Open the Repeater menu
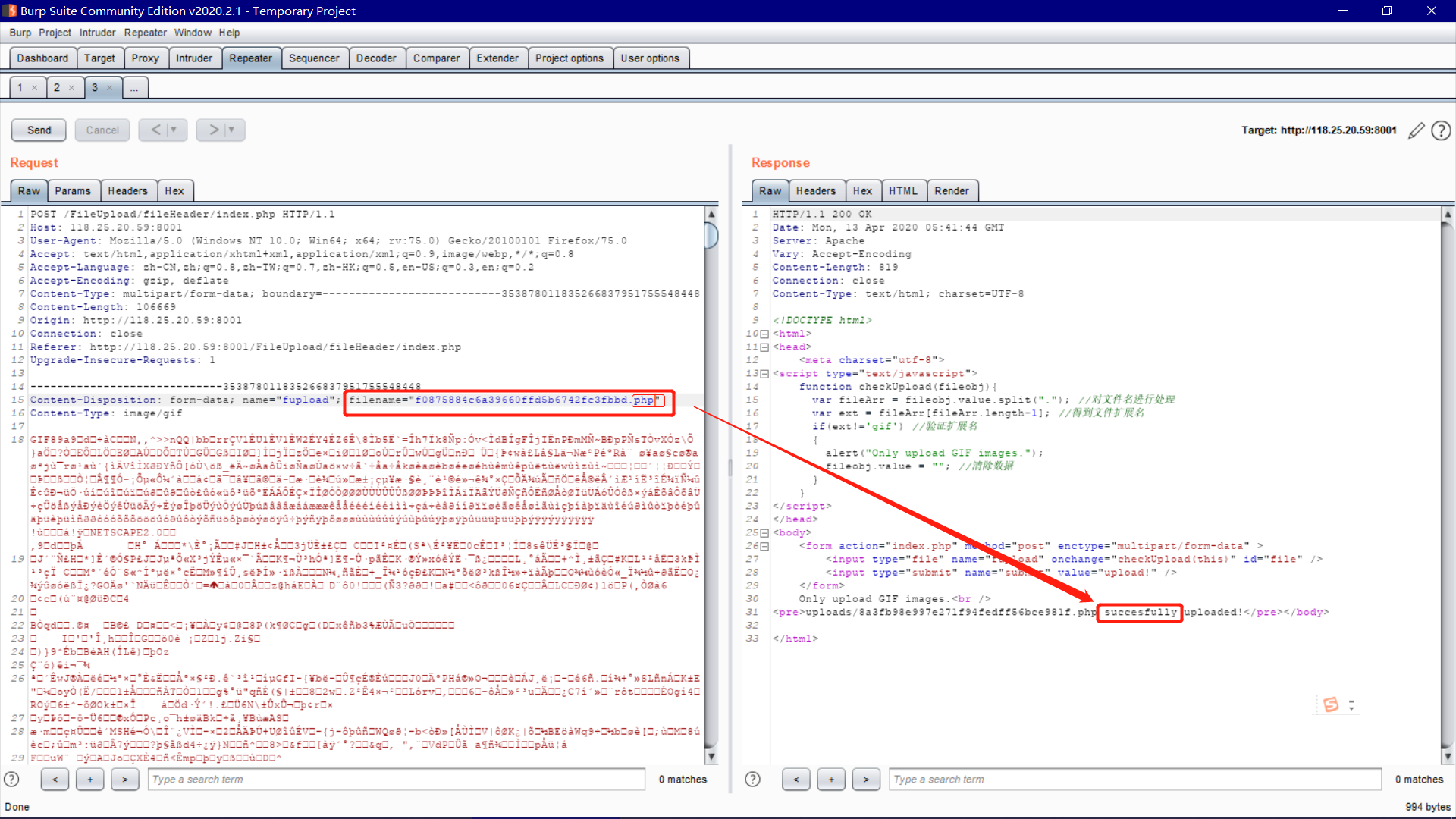 point(145,33)
